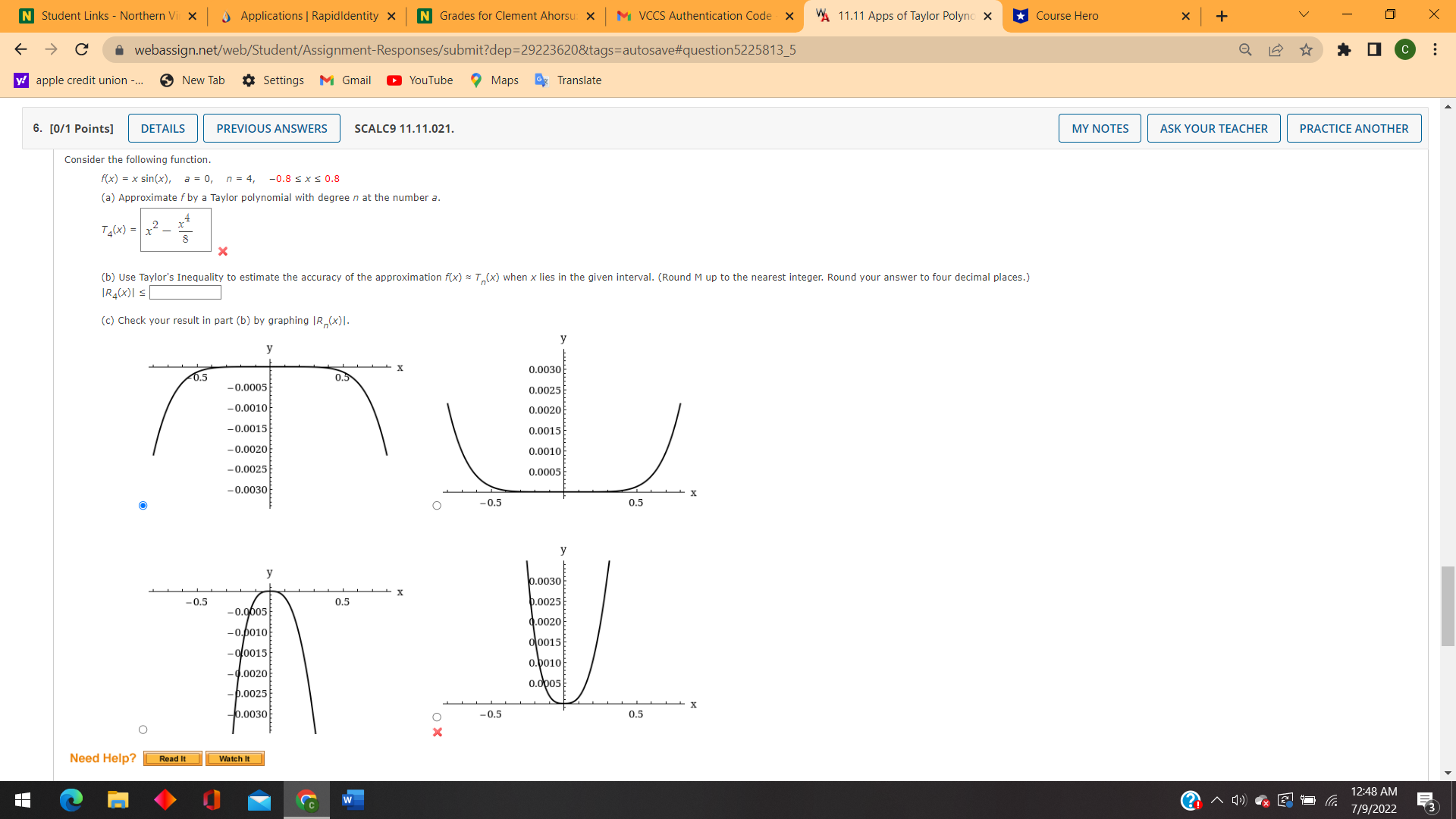The image size is (1456, 819).
Task: Bookmark this page with the star icon
Action: tap(1306, 49)
